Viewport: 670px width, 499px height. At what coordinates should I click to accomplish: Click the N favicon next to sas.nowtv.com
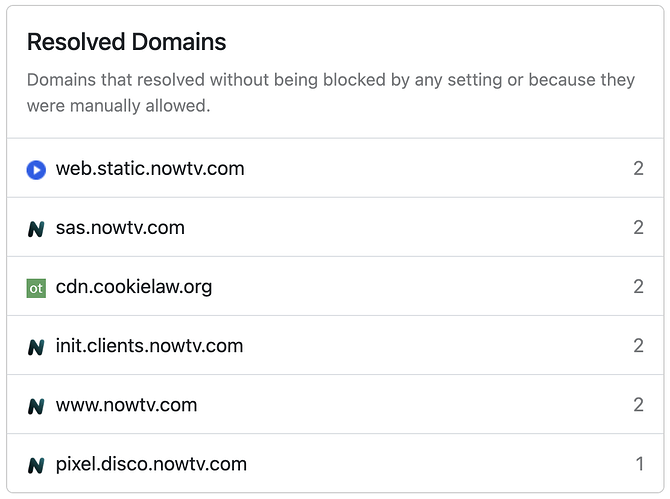[x=36, y=228]
